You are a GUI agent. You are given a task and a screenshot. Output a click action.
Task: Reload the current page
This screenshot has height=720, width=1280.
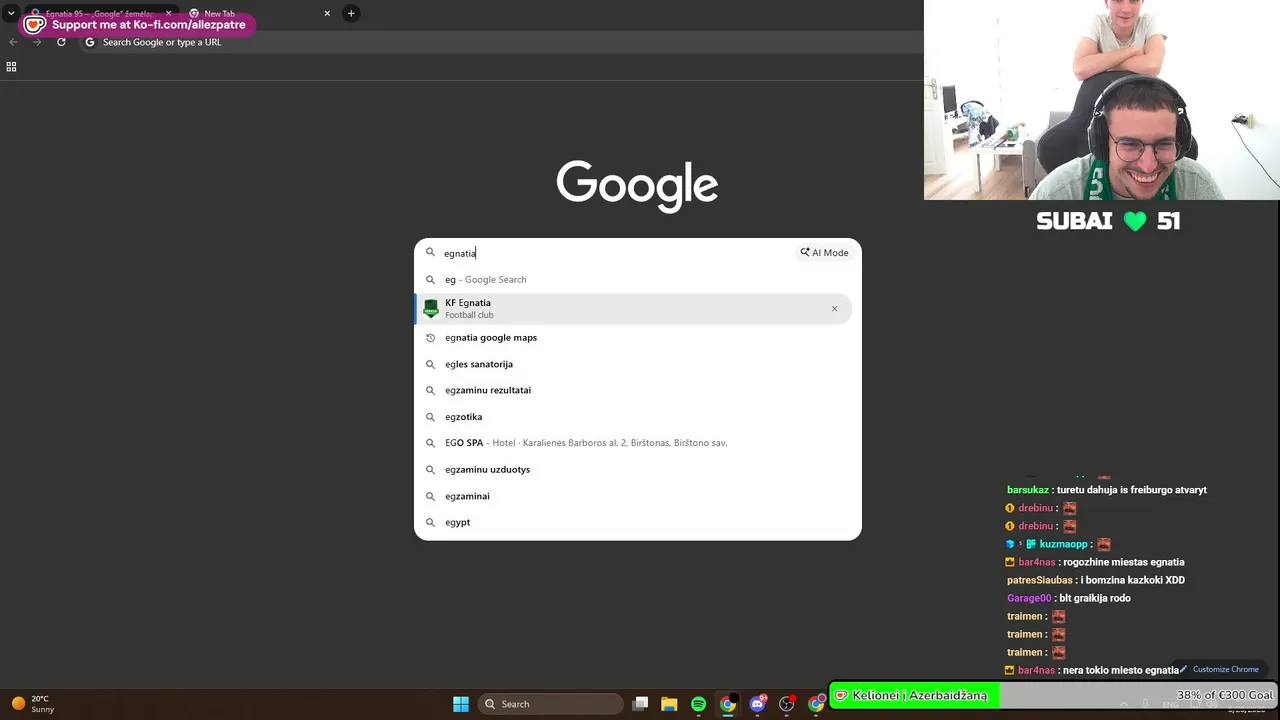click(x=61, y=42)
